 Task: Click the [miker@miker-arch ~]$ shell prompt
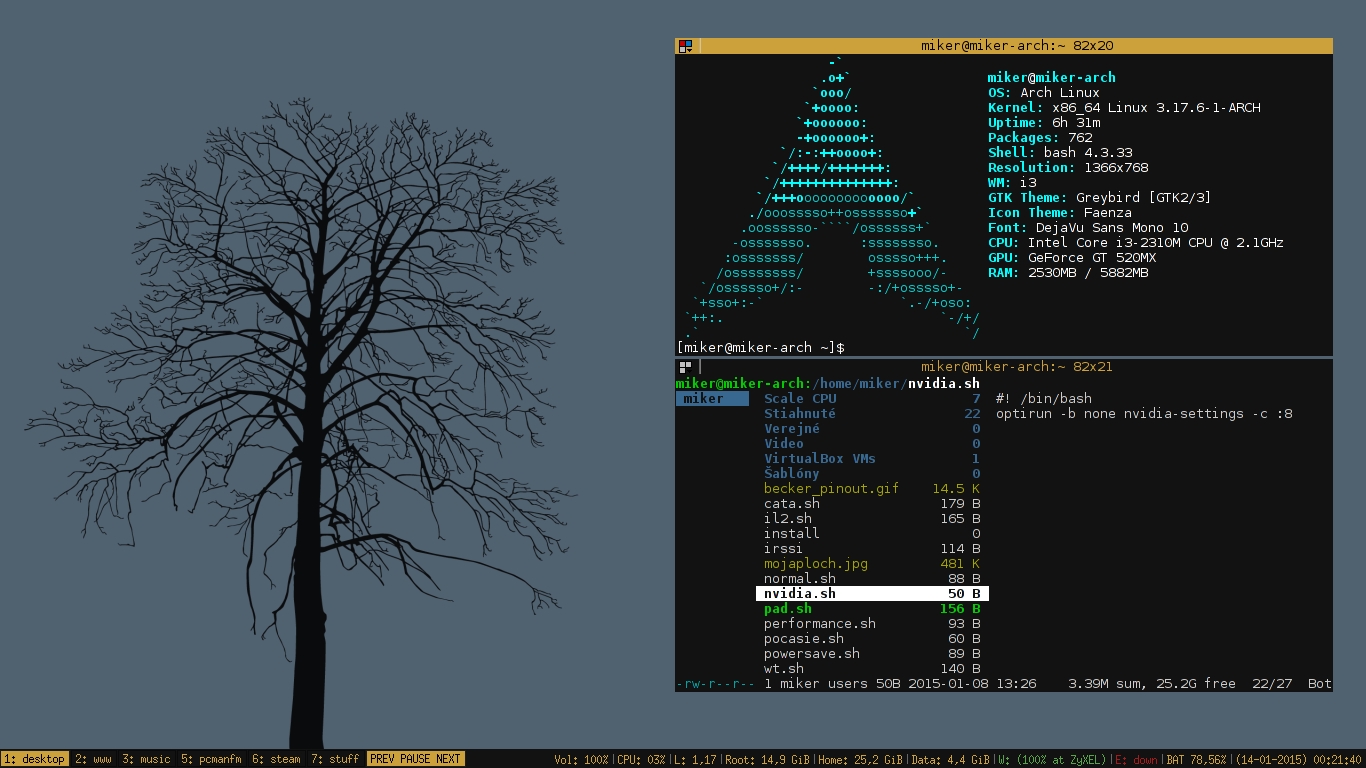click(x=760, y=348)
